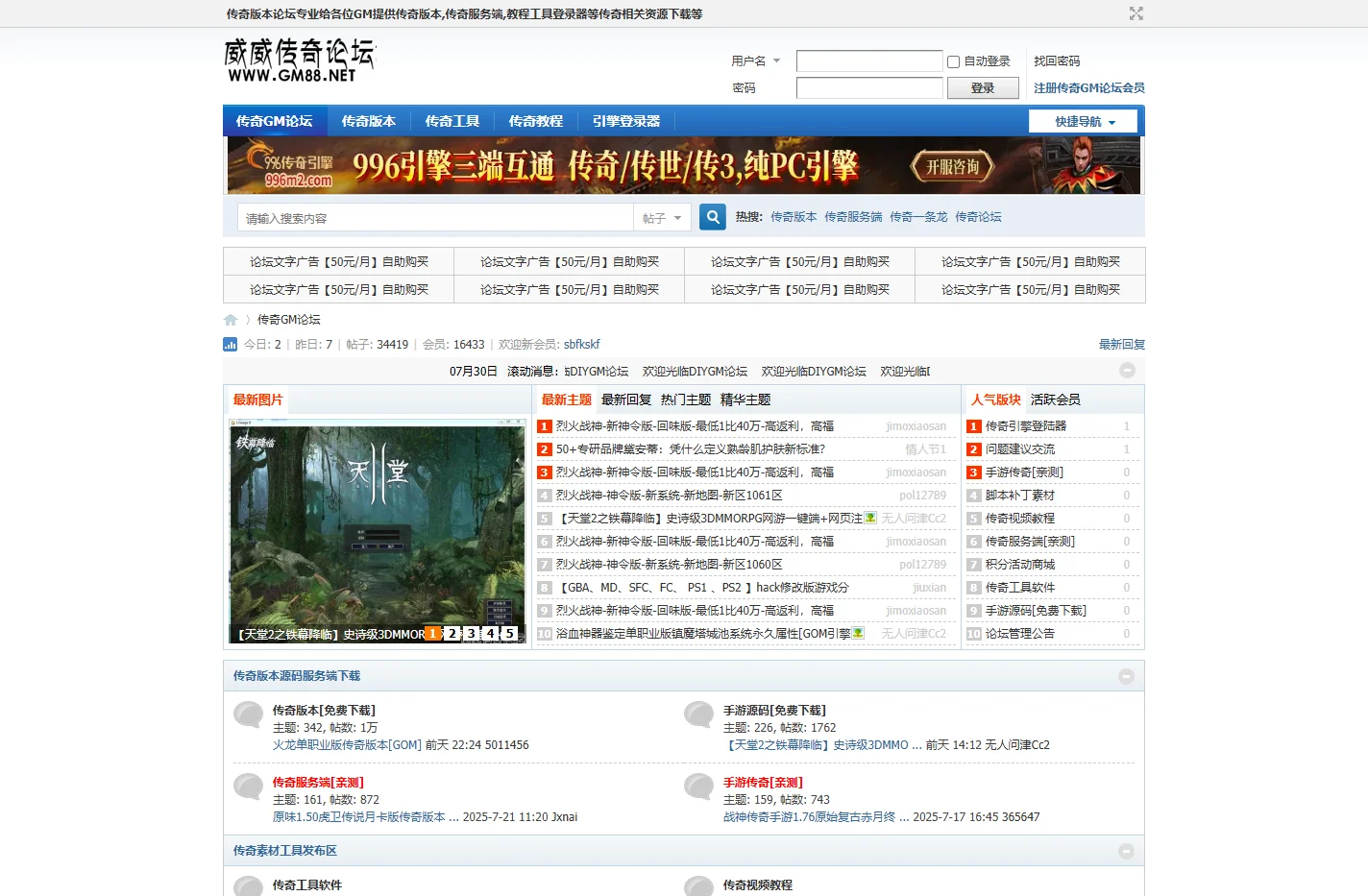
Task: Open thread 烈火战神-神令版 新区1061区
Action: 670,495
